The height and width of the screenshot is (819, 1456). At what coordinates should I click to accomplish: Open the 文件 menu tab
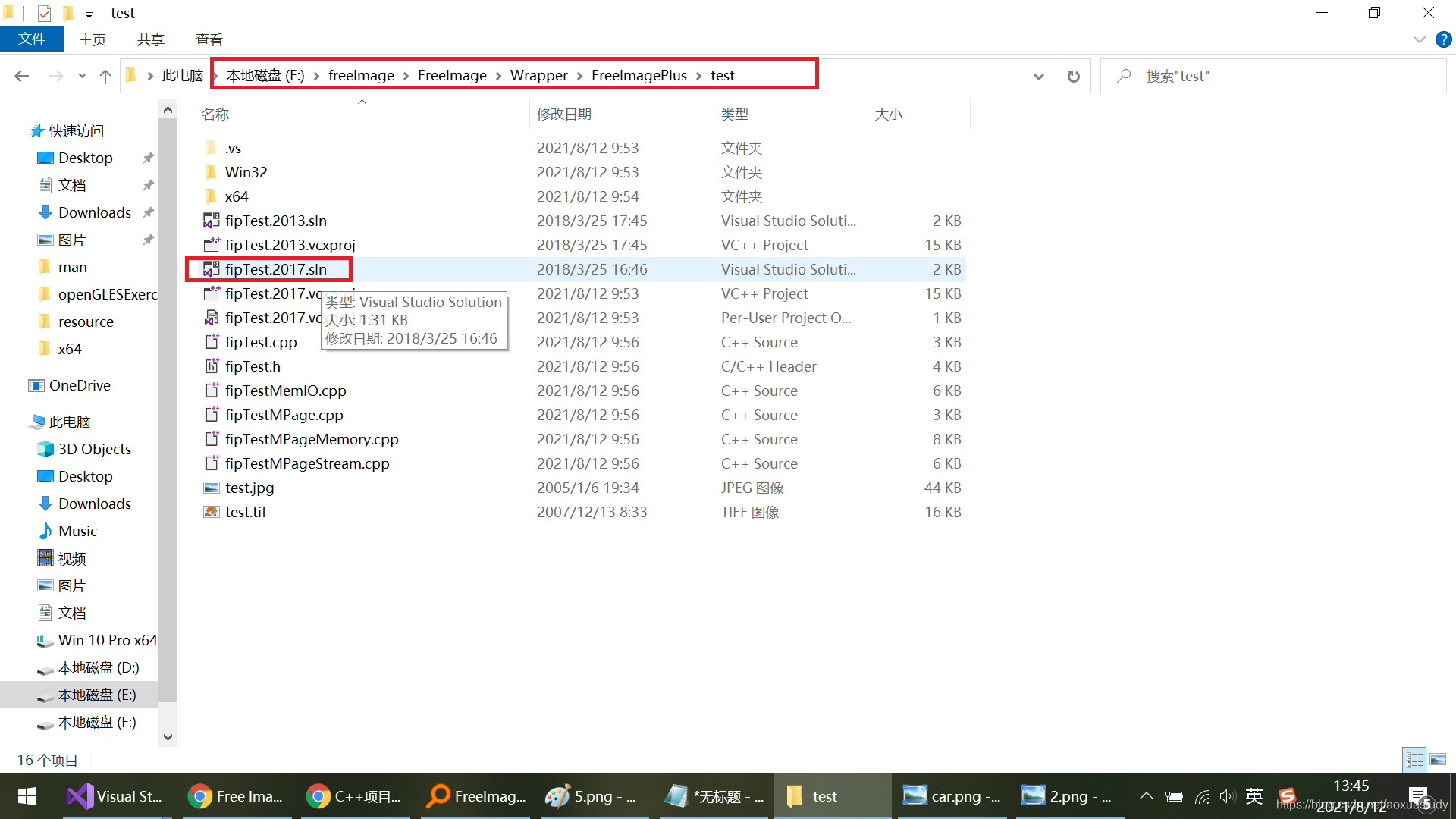point(32,39)
